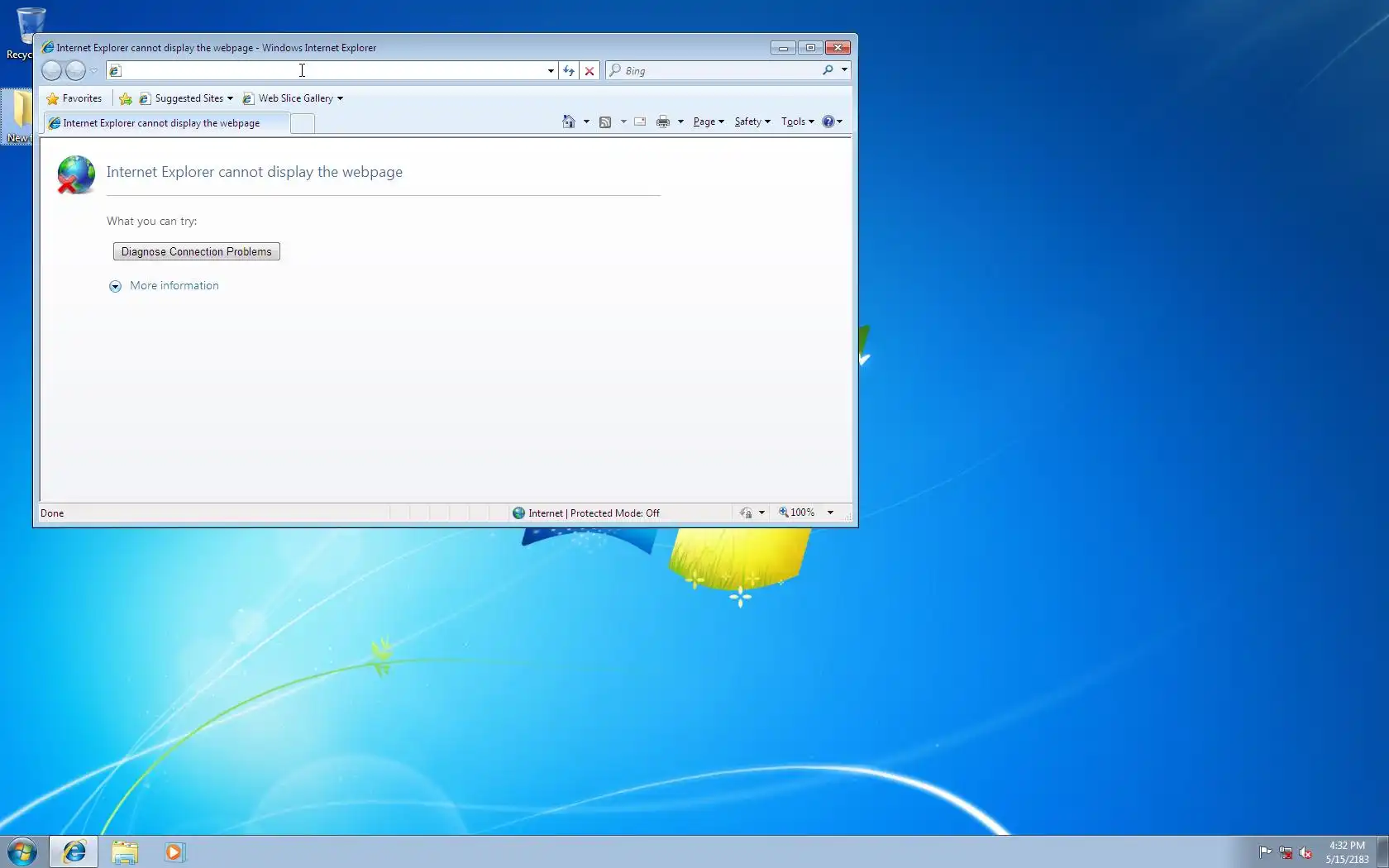Select the 'Internet Explorer cannot display the webpage' tab

(x=166, y=123)
